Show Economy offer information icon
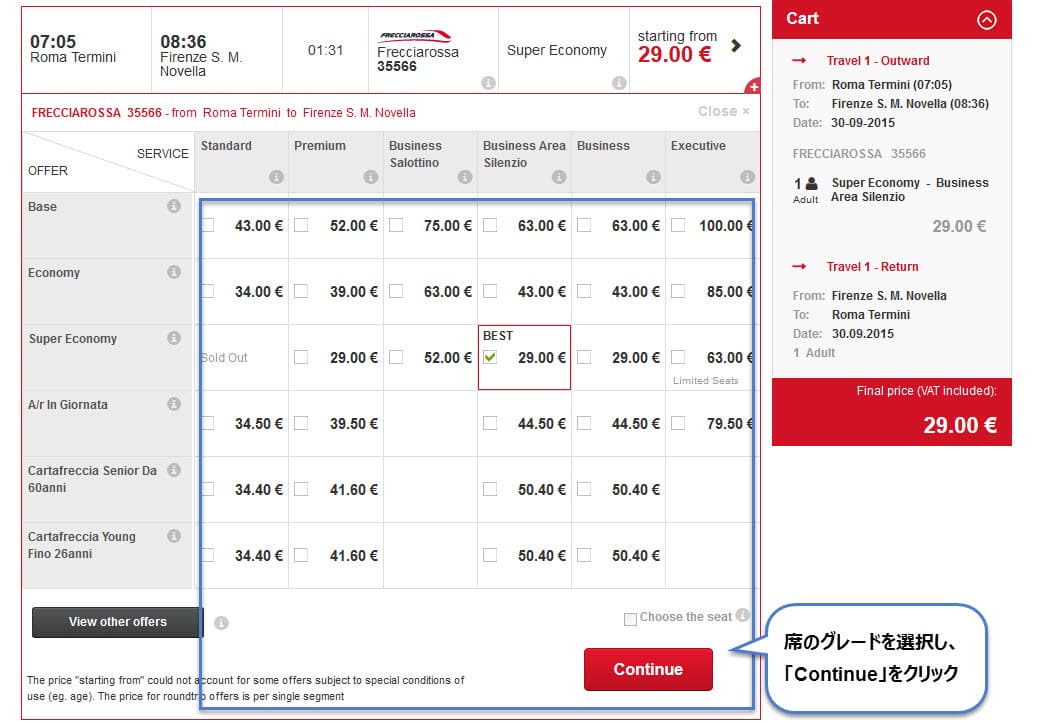Viewport: 1043px width, 723px height. 174,272
